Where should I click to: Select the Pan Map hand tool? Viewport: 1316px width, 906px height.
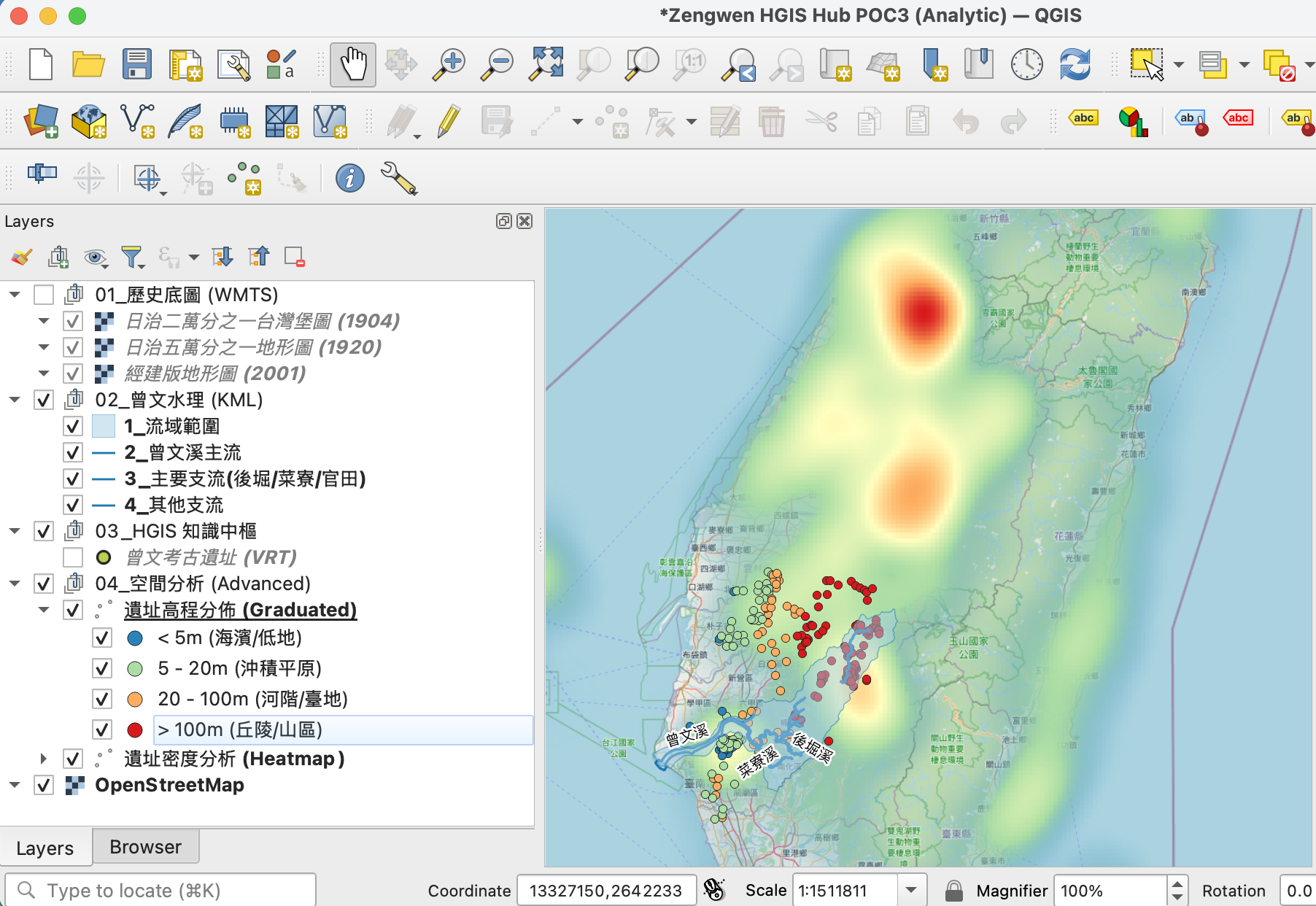(352, 64)
